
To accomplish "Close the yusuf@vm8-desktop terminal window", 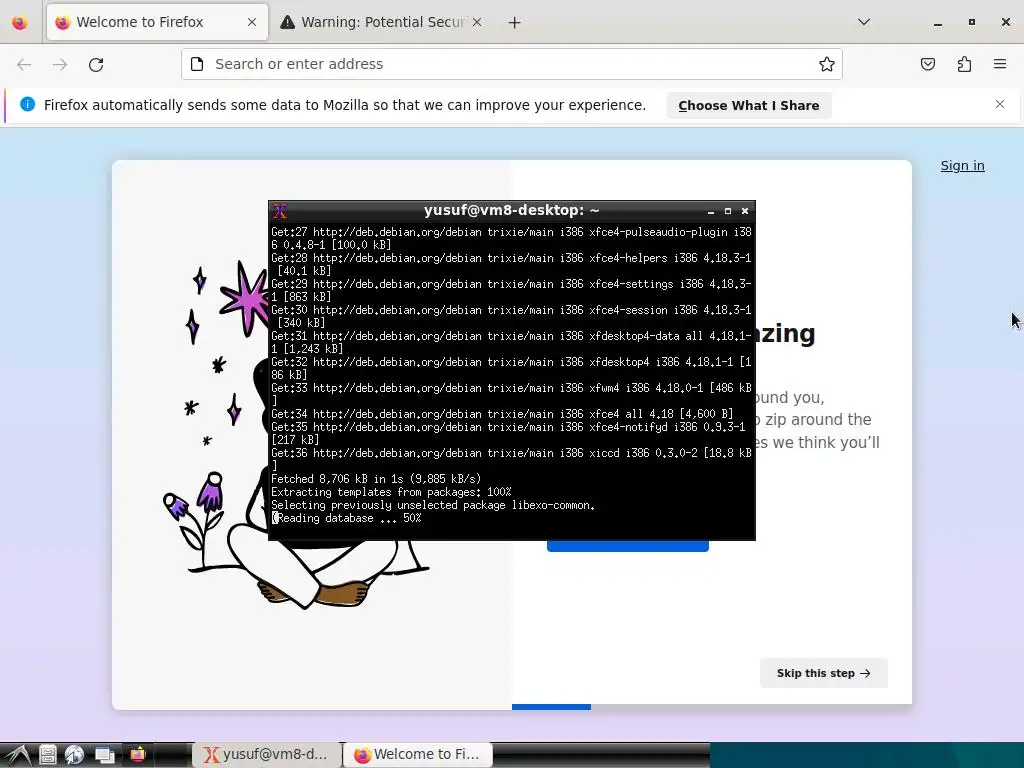I will click(x=744, y=211).
